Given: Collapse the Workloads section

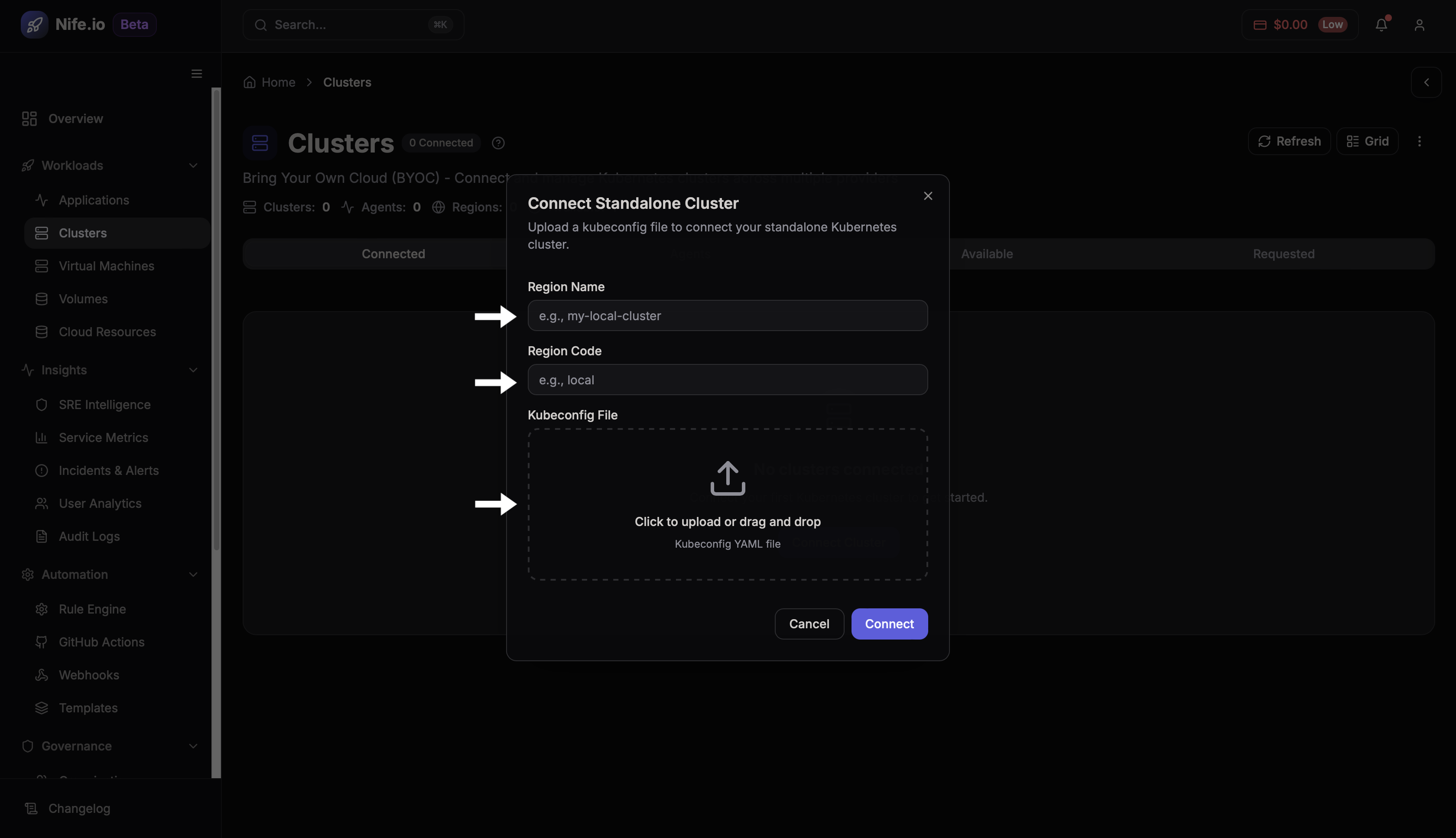Looking at the screenshot, I should 193,165.
